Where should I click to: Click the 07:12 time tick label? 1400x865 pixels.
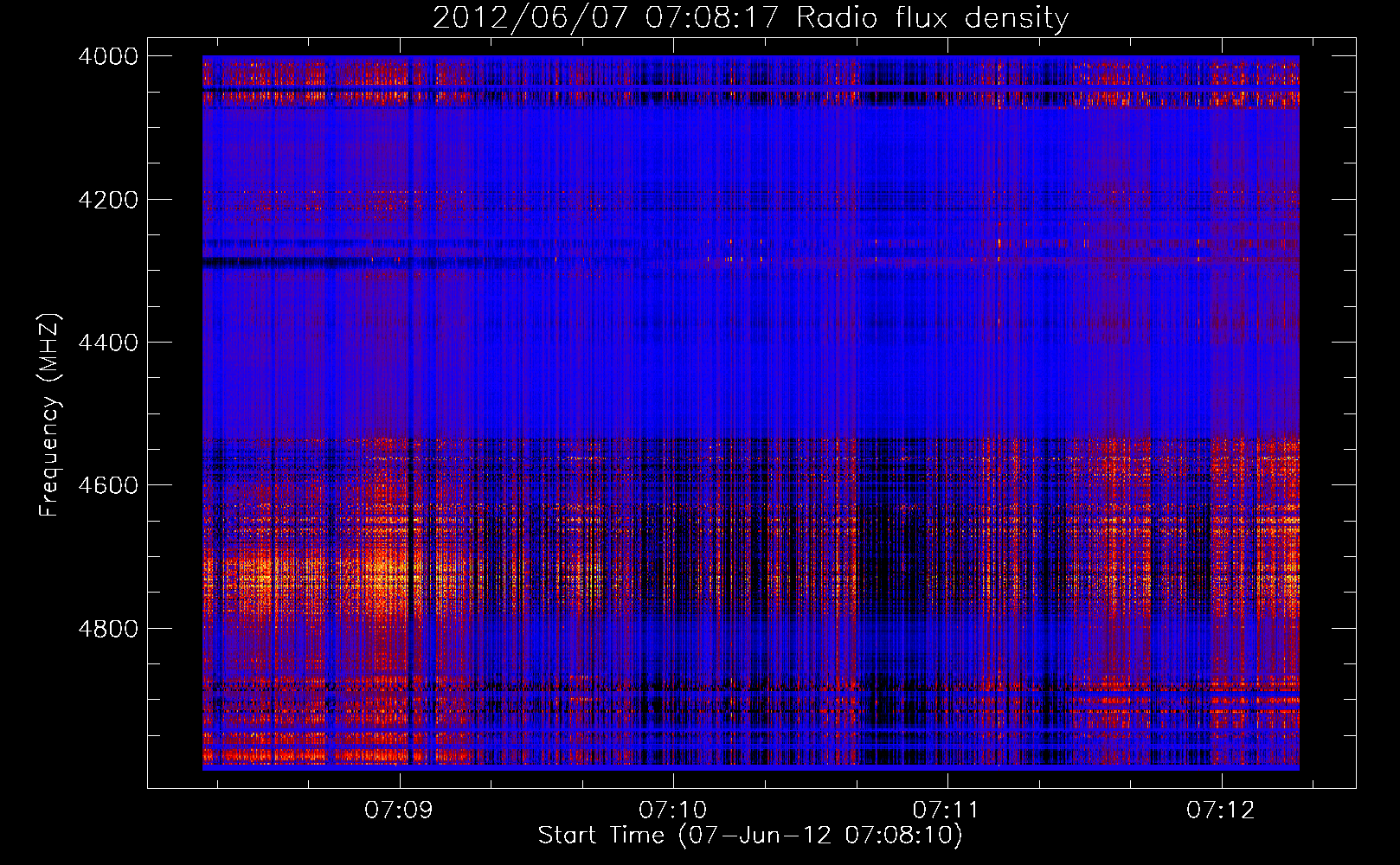click(1221, 811)
